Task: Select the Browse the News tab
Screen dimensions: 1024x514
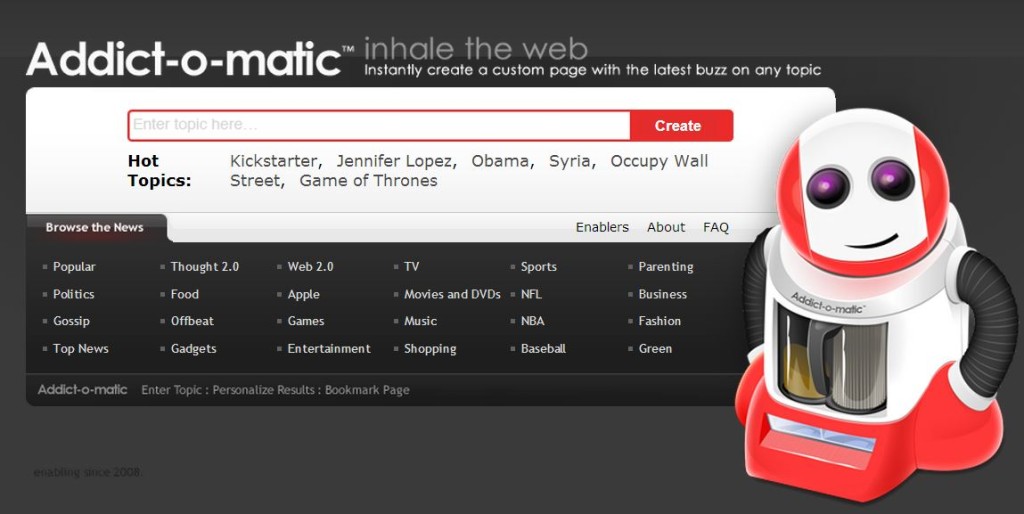Action: pyautogui.click(x=95, y=227)
